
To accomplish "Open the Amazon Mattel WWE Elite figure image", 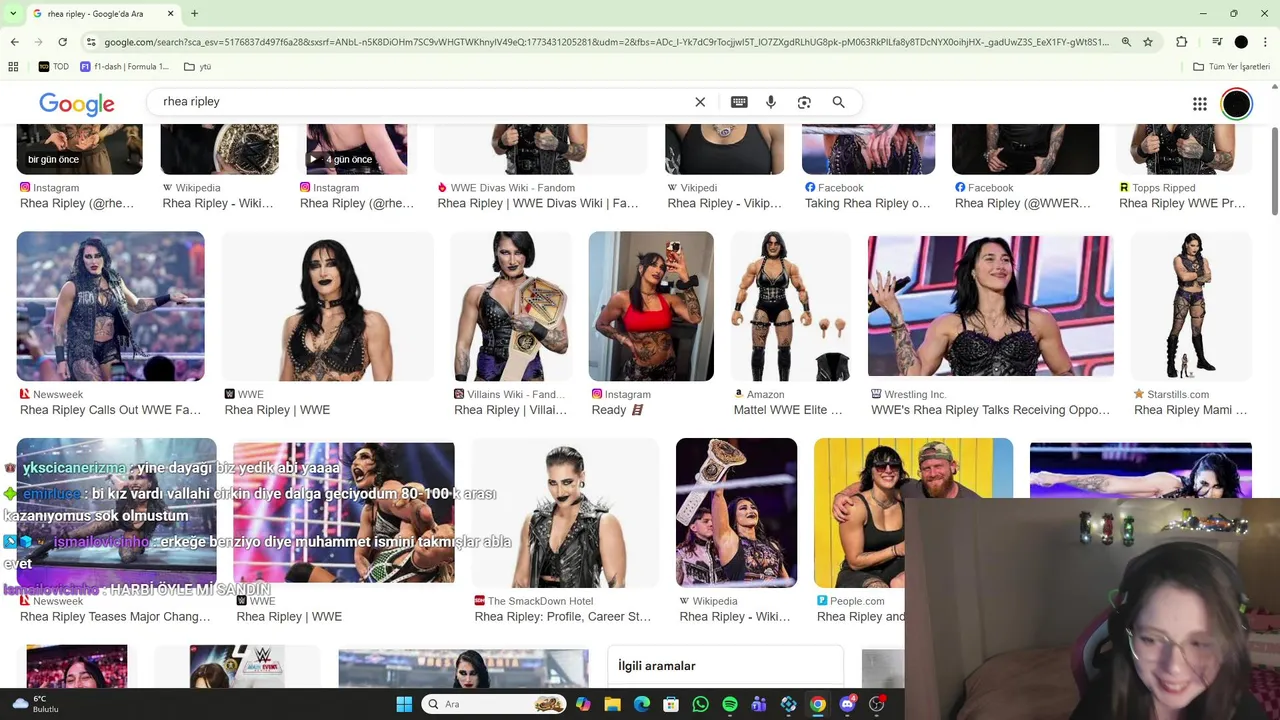I will point(790,306).
